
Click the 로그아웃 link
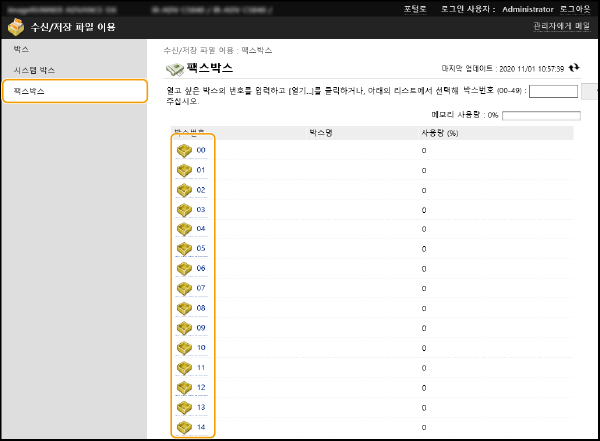[574, 7]
